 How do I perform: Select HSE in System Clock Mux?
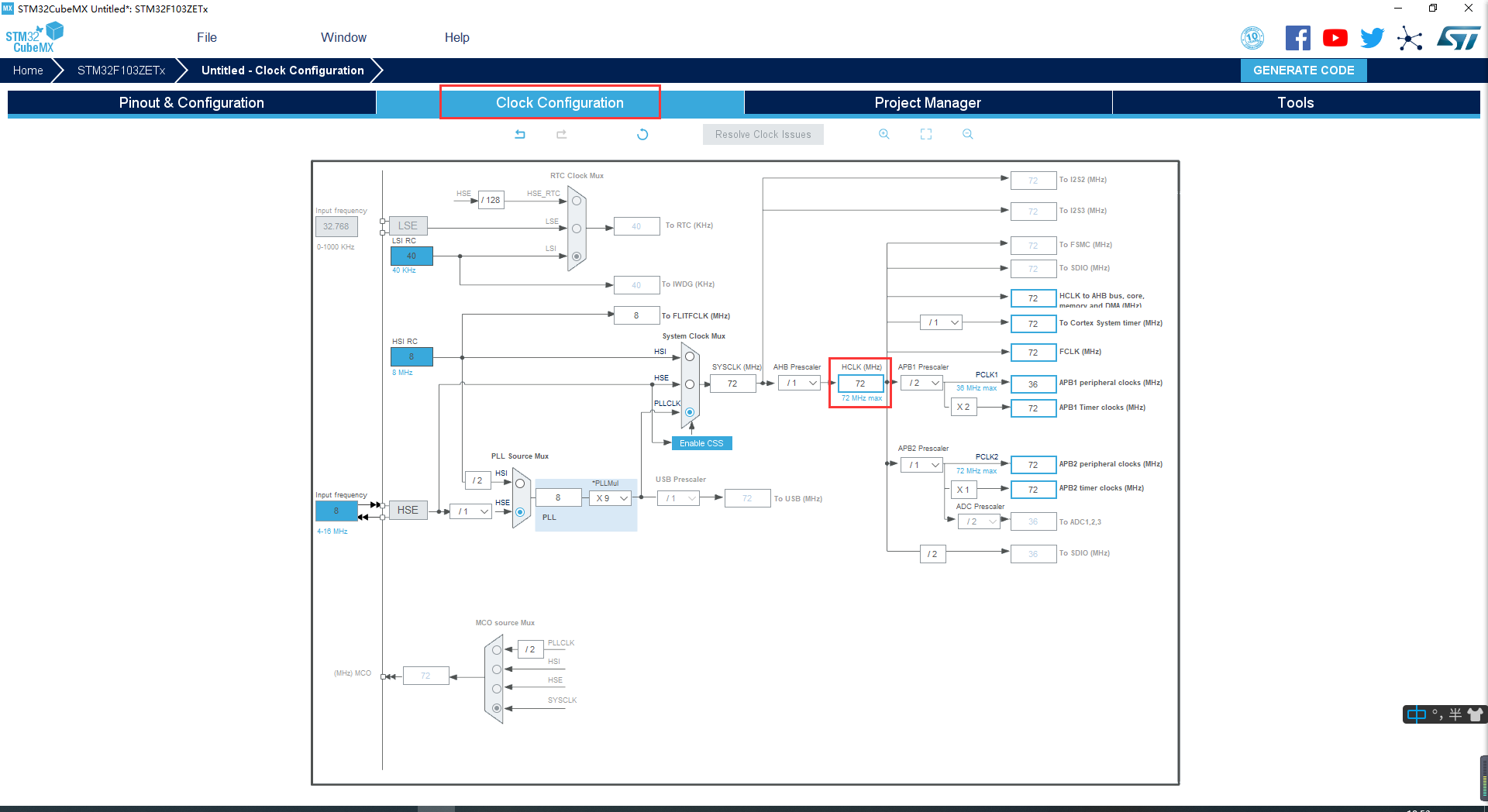click(x=689, y=384)
